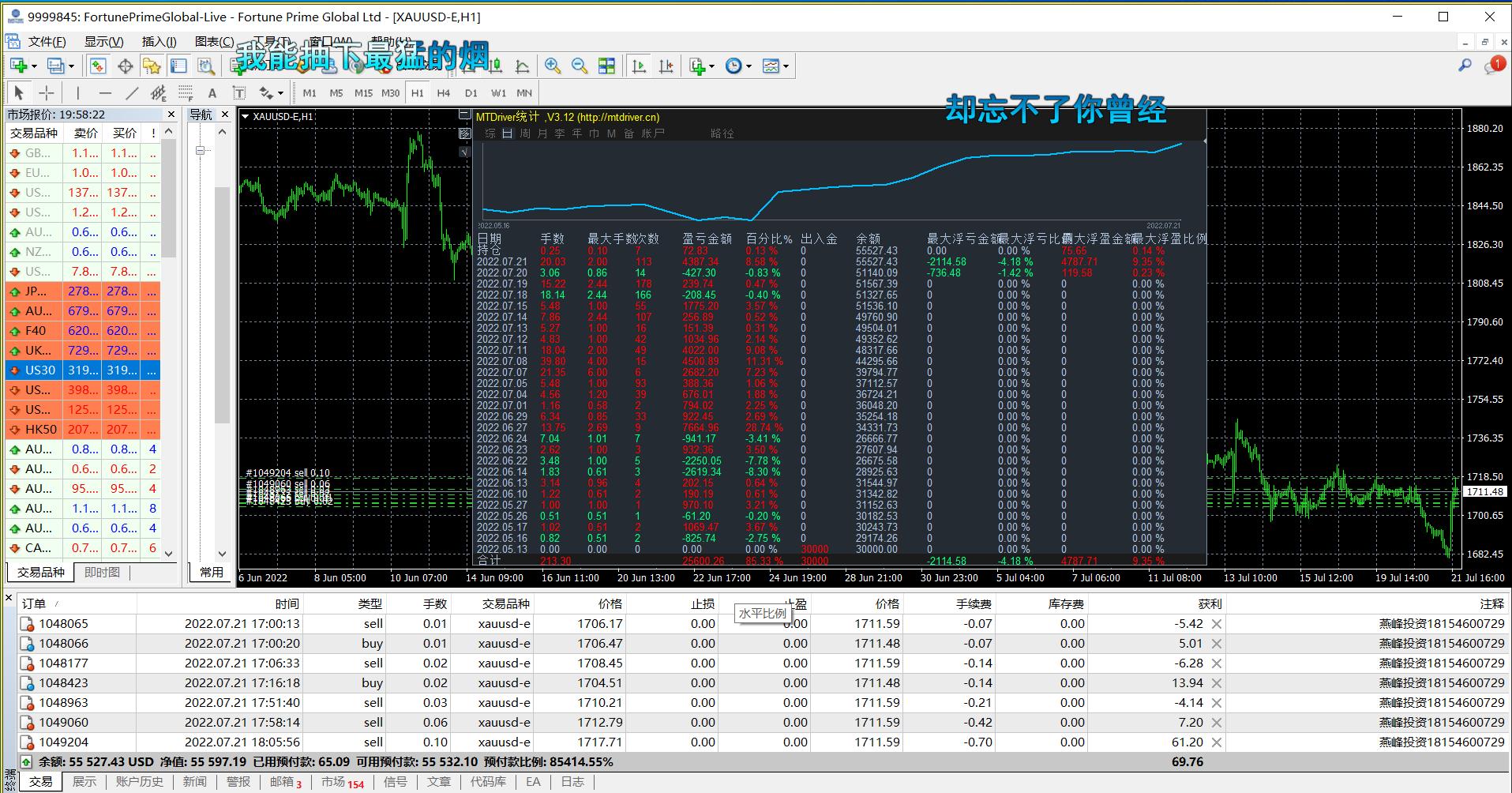Open the 账户 view in MTDriver
The image size is (1512, 793).
[653, 133]
